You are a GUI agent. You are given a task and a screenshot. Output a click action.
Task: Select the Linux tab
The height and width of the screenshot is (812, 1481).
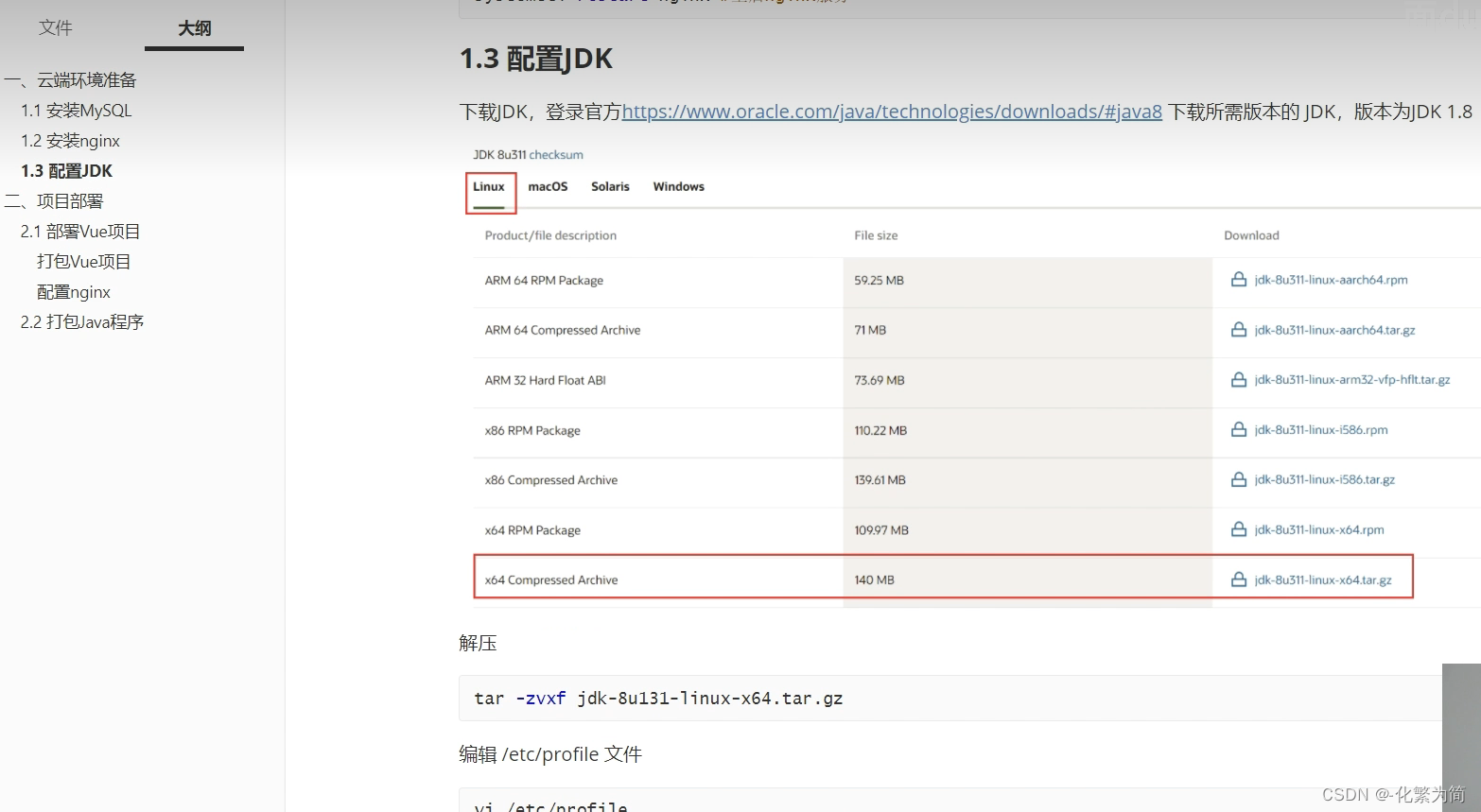489,187
